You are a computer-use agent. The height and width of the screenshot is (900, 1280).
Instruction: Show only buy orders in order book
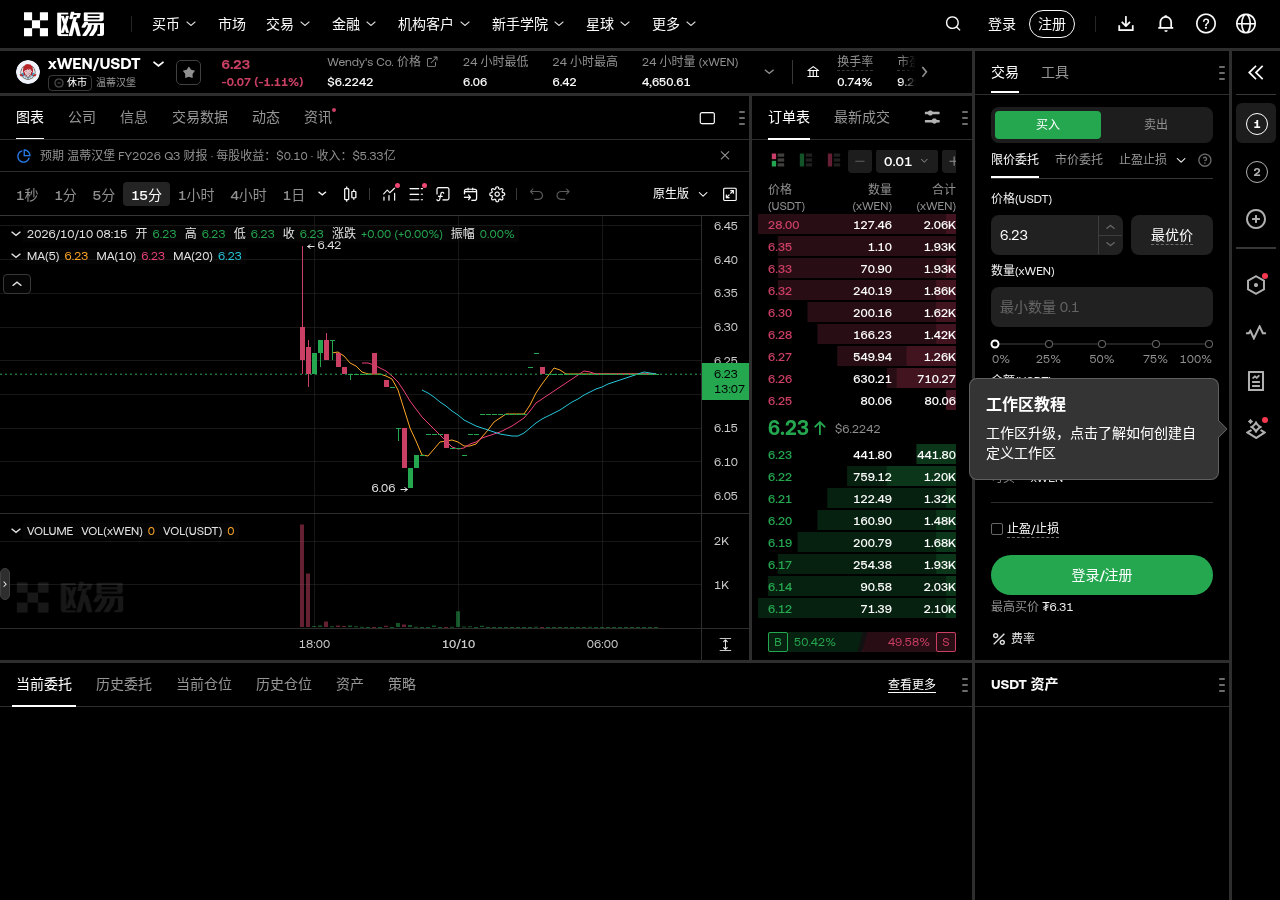pyautogui.click(x=805, y=161)
